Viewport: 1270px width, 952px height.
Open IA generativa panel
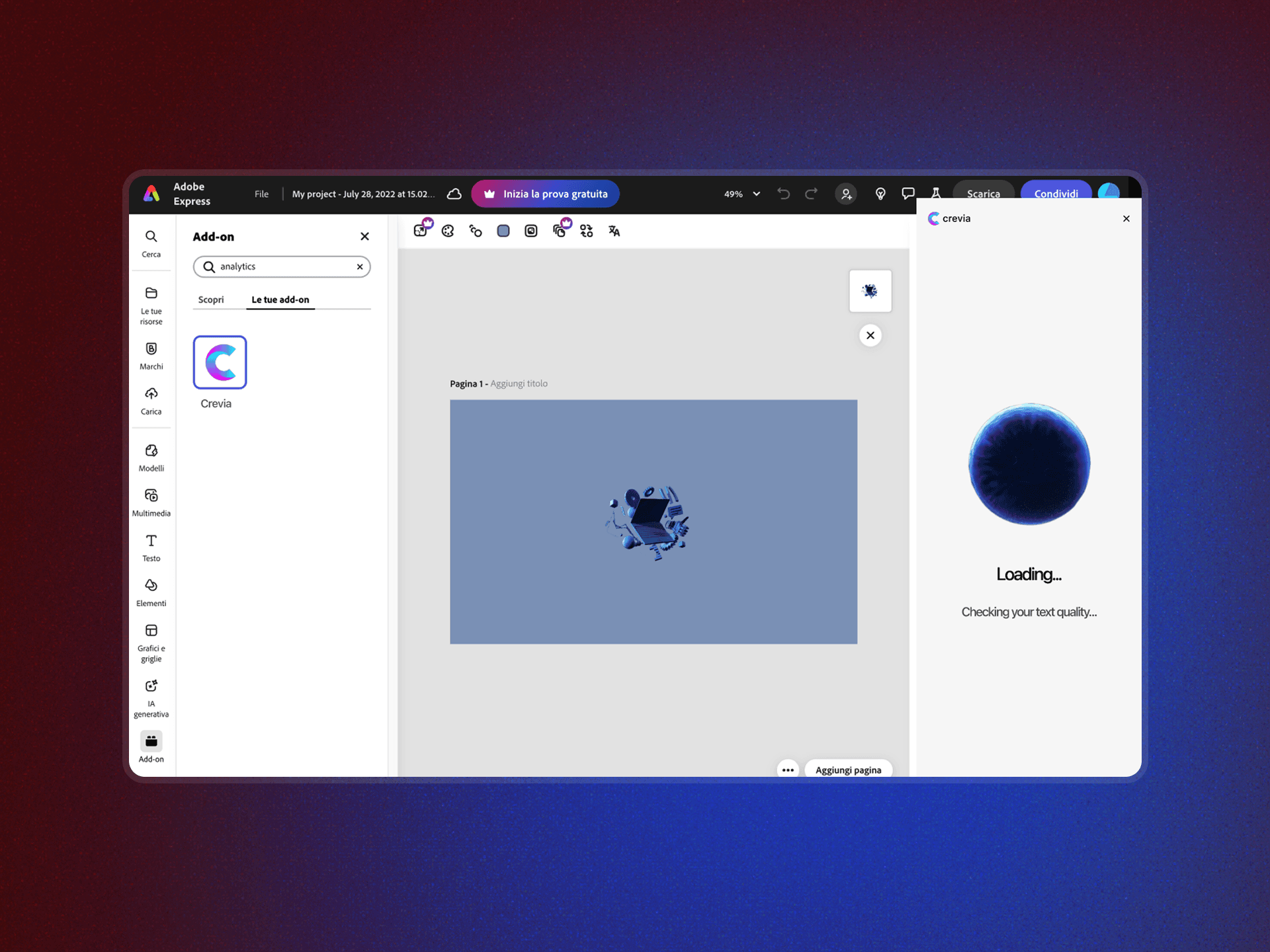(x=151, y=686)
